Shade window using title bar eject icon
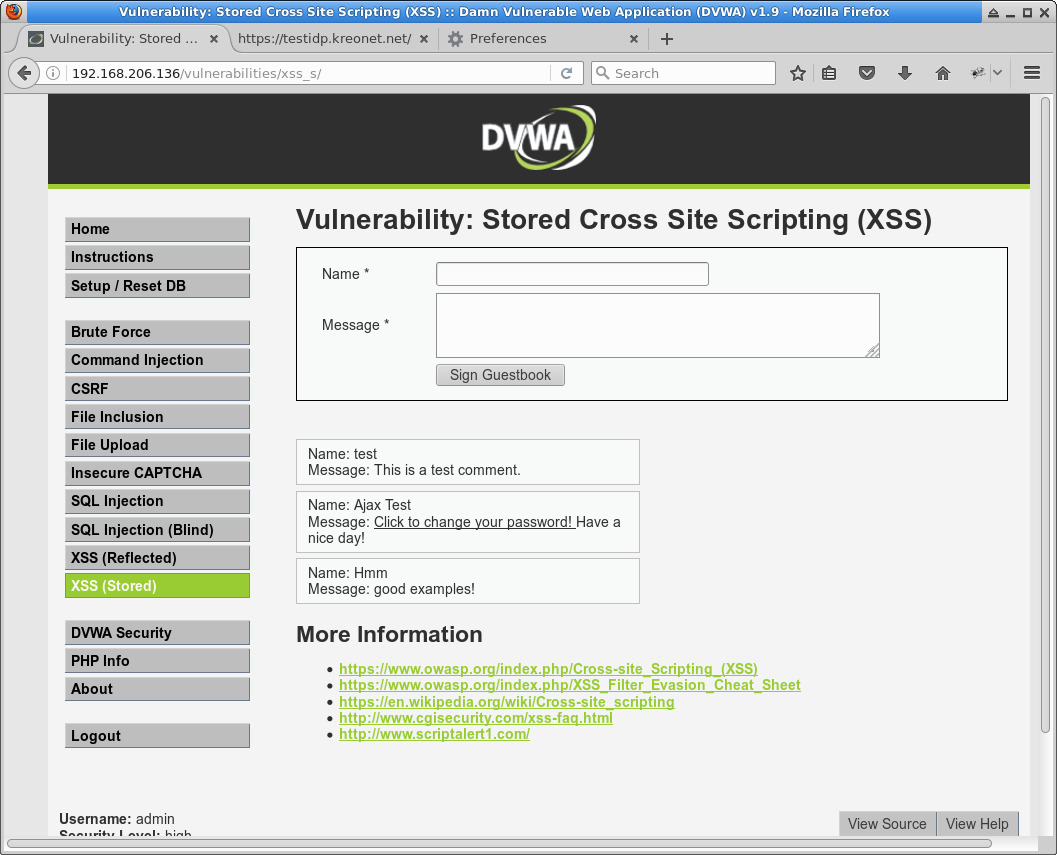 coord(994,12)
